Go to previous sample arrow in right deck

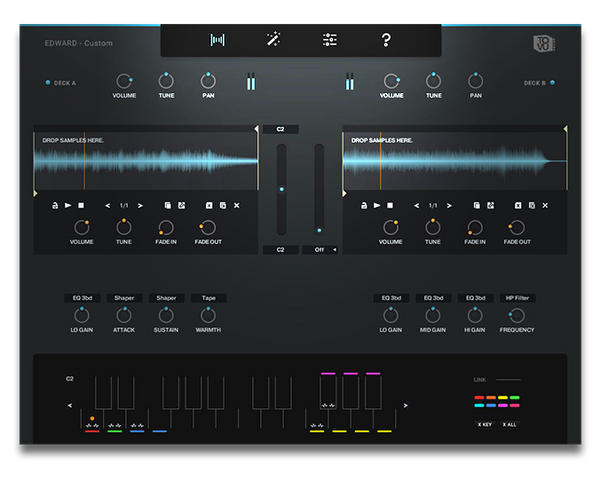(x=415, y=205)
